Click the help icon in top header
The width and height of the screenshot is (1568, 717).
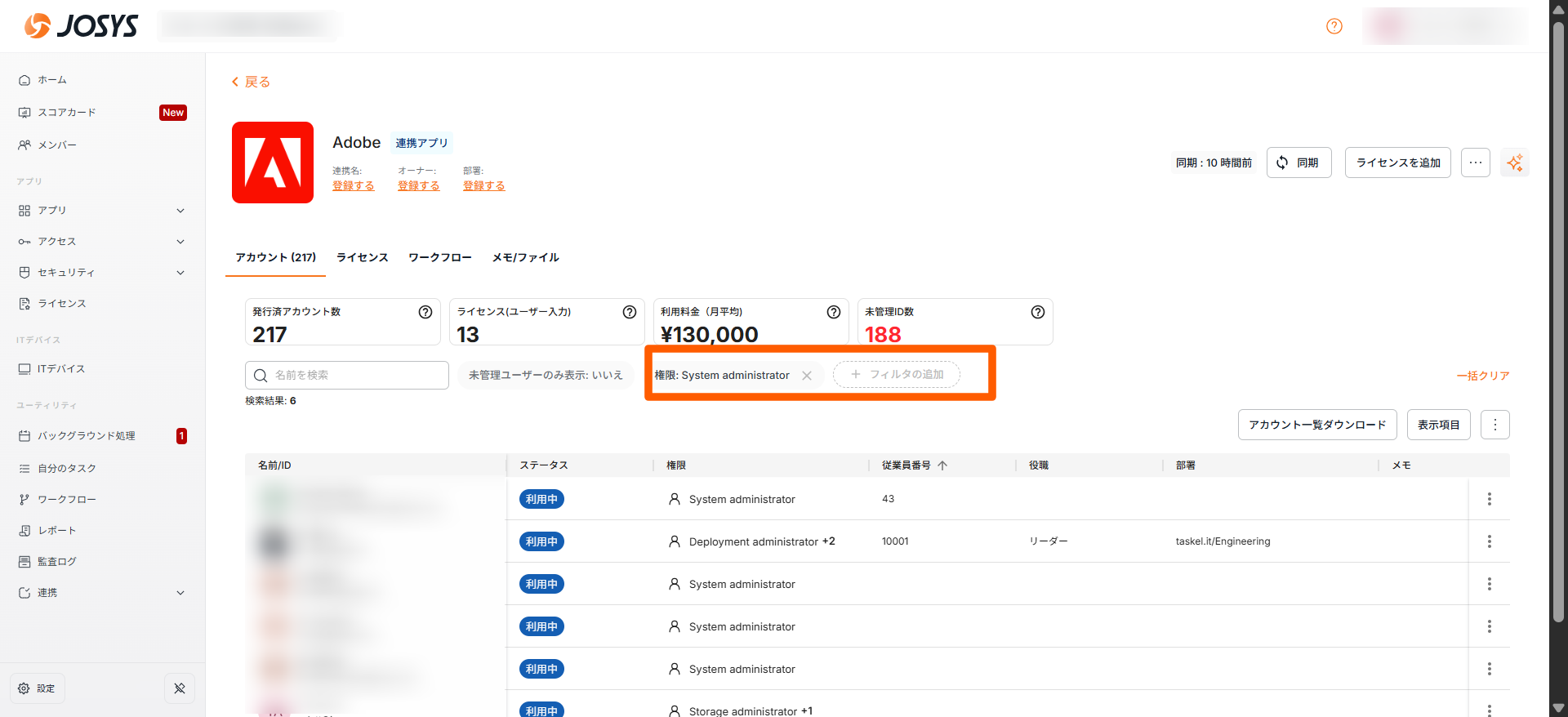tap(1334, 26)
